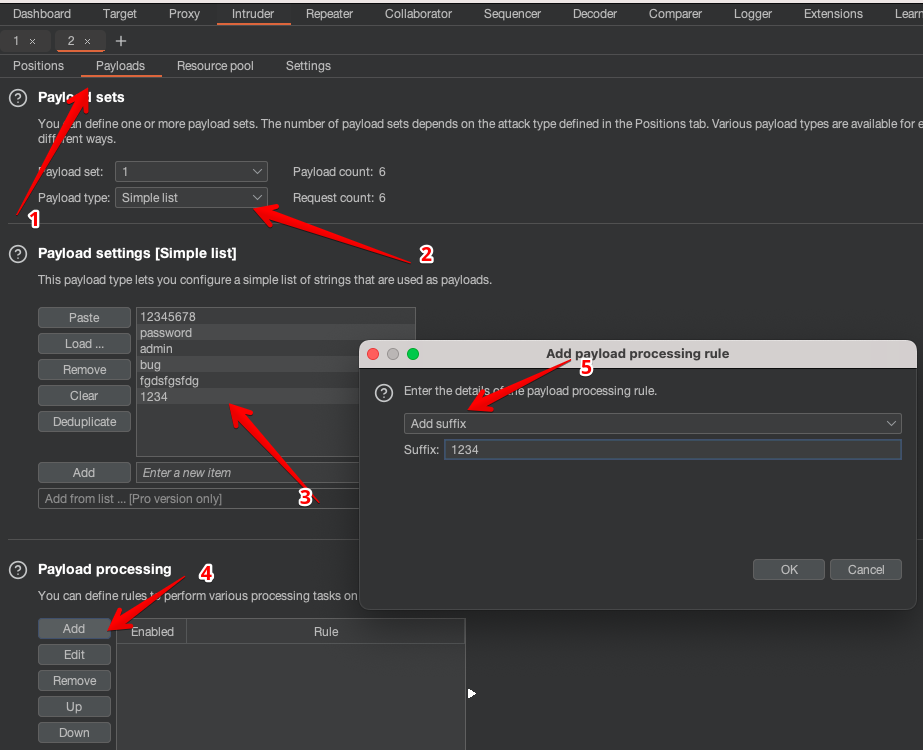This screenshot has height=750, width=923.
Task: Select payload item fgdsfgsfdg
Action: 248,380
